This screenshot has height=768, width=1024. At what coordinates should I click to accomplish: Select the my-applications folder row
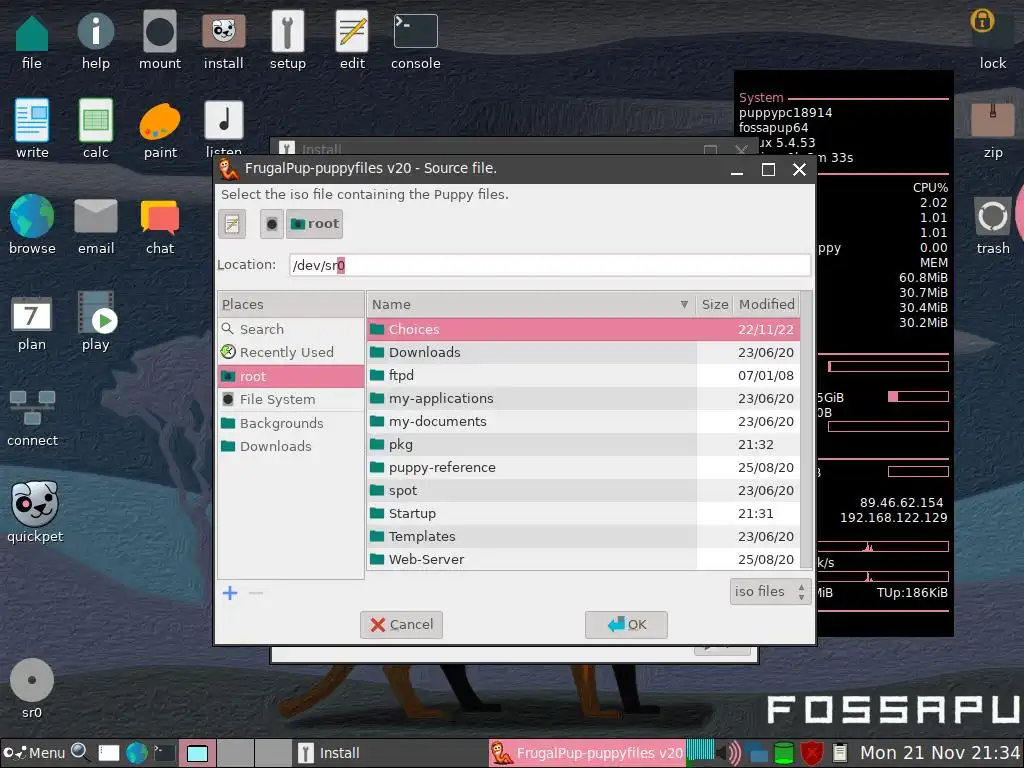point(583,398)
